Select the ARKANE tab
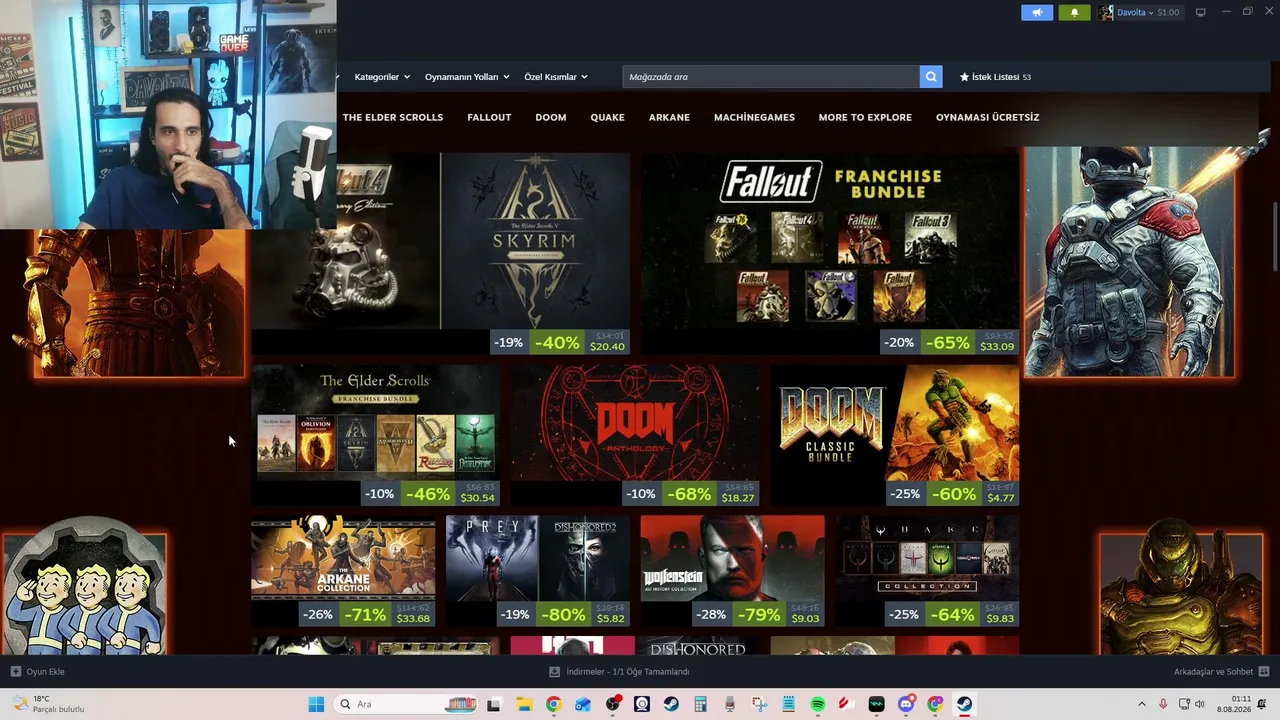The height and width of the screenshot is (720, 1280). click(669, 117)
